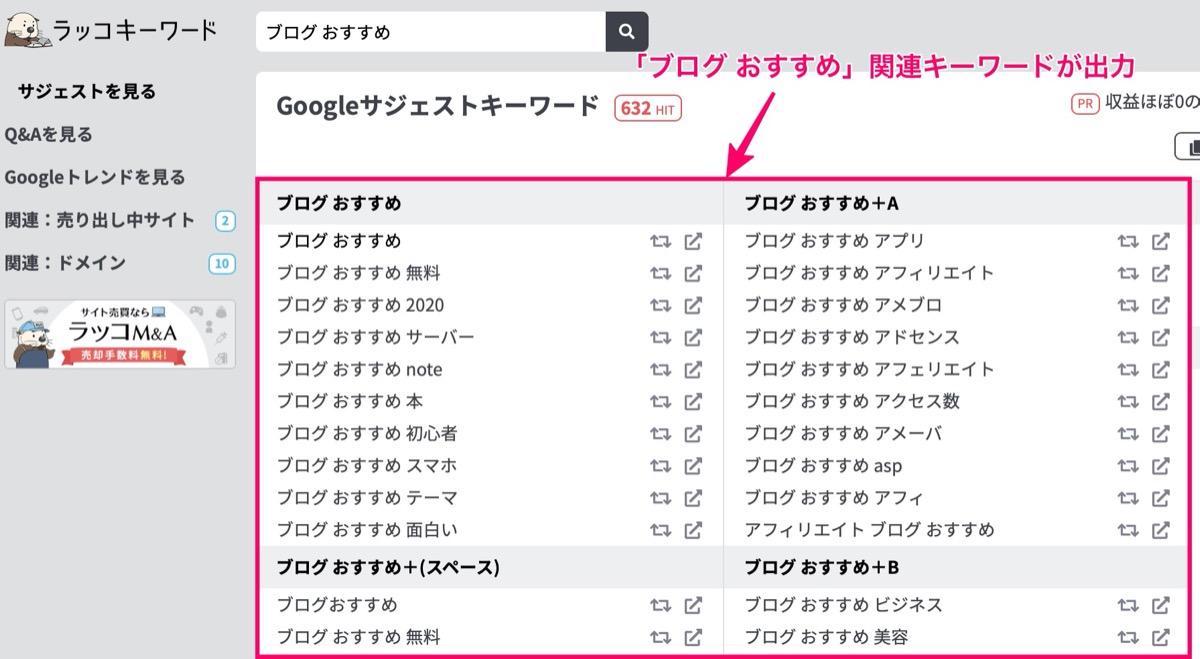The height and width of the screenshot is (659, 1200).
Task: Click keyword ブログ おすすめ アフェリエイト
Action: (870, 369)
